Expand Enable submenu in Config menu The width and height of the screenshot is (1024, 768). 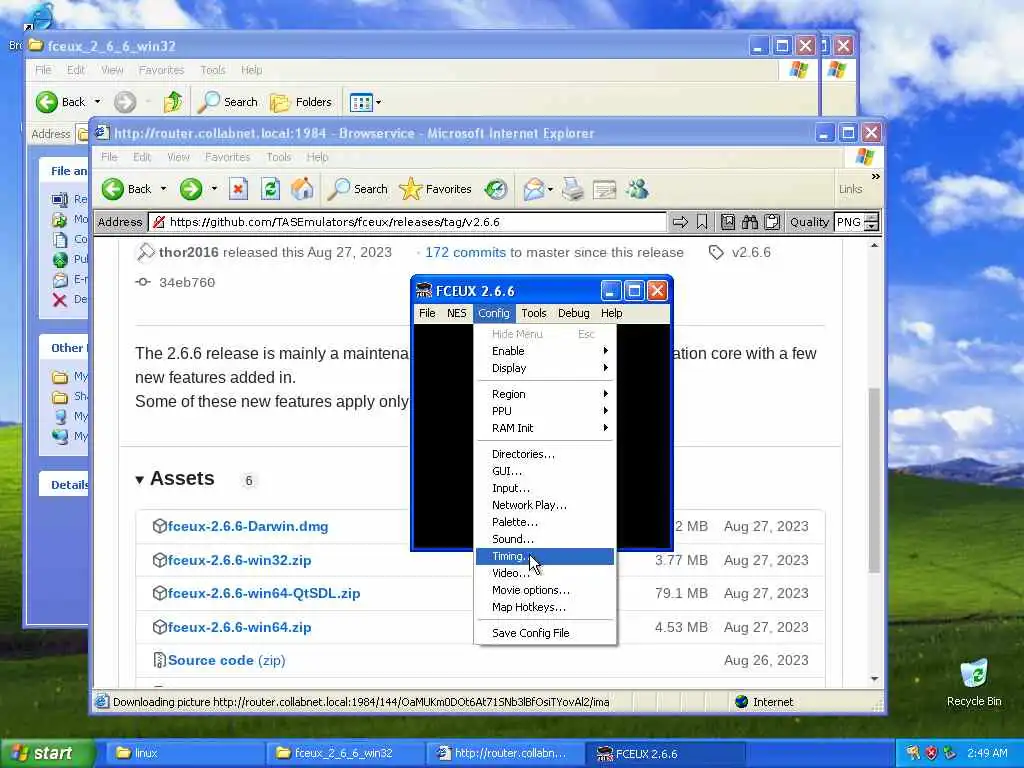[x=545, y=351]
